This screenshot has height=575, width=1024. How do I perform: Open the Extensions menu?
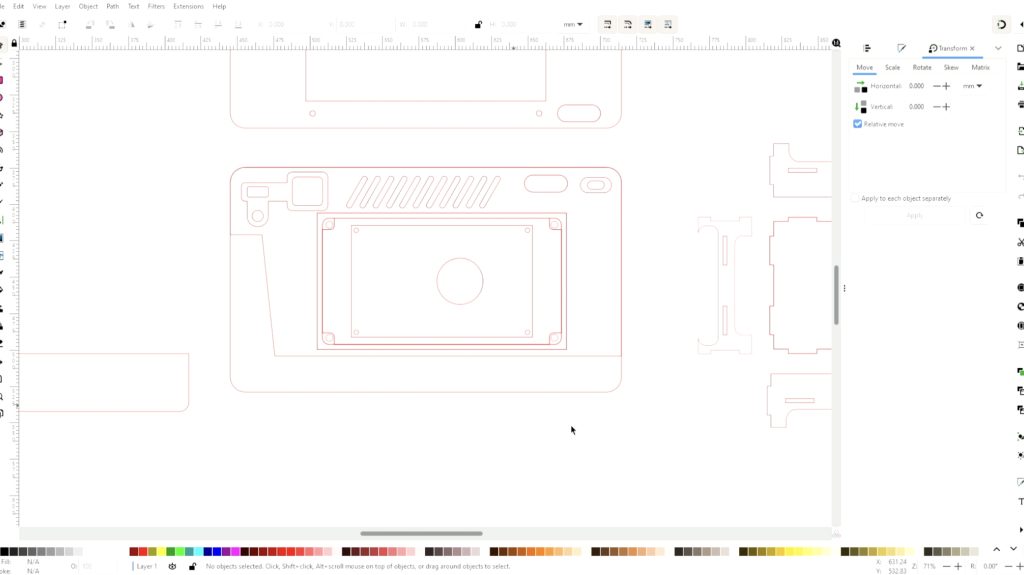[188, 6]
